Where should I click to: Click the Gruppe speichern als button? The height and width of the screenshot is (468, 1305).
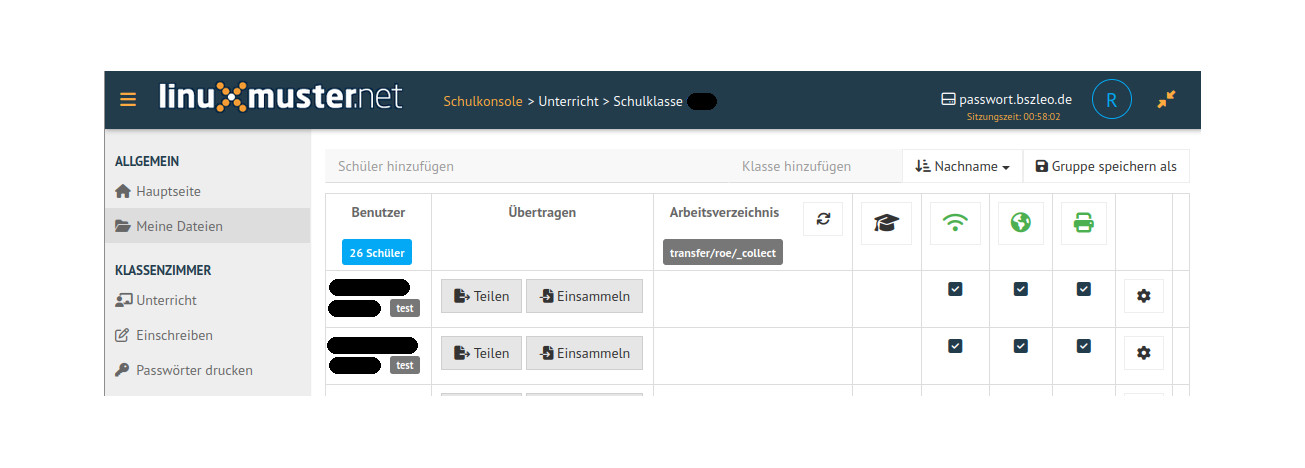point(1105,166)
